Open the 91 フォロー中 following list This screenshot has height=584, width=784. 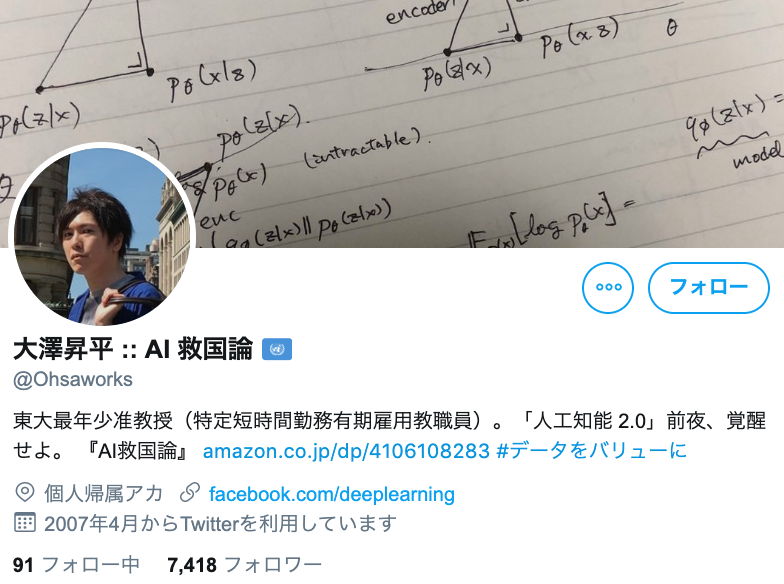(76, 565)
